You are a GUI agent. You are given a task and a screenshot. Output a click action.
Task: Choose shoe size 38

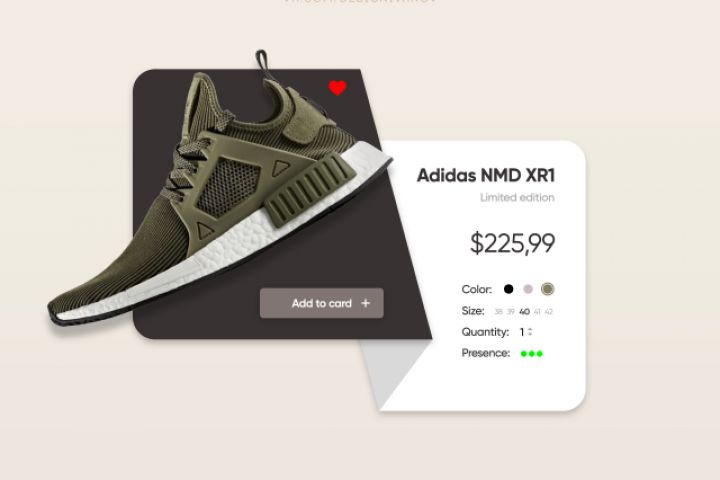498,312
